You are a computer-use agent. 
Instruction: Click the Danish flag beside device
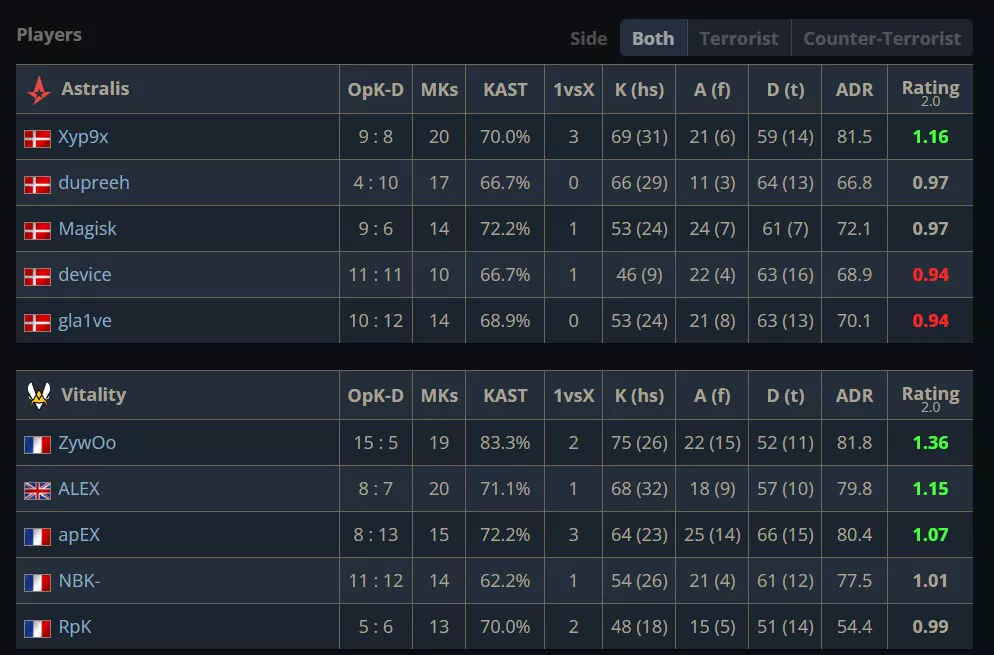tap(37, 275)
